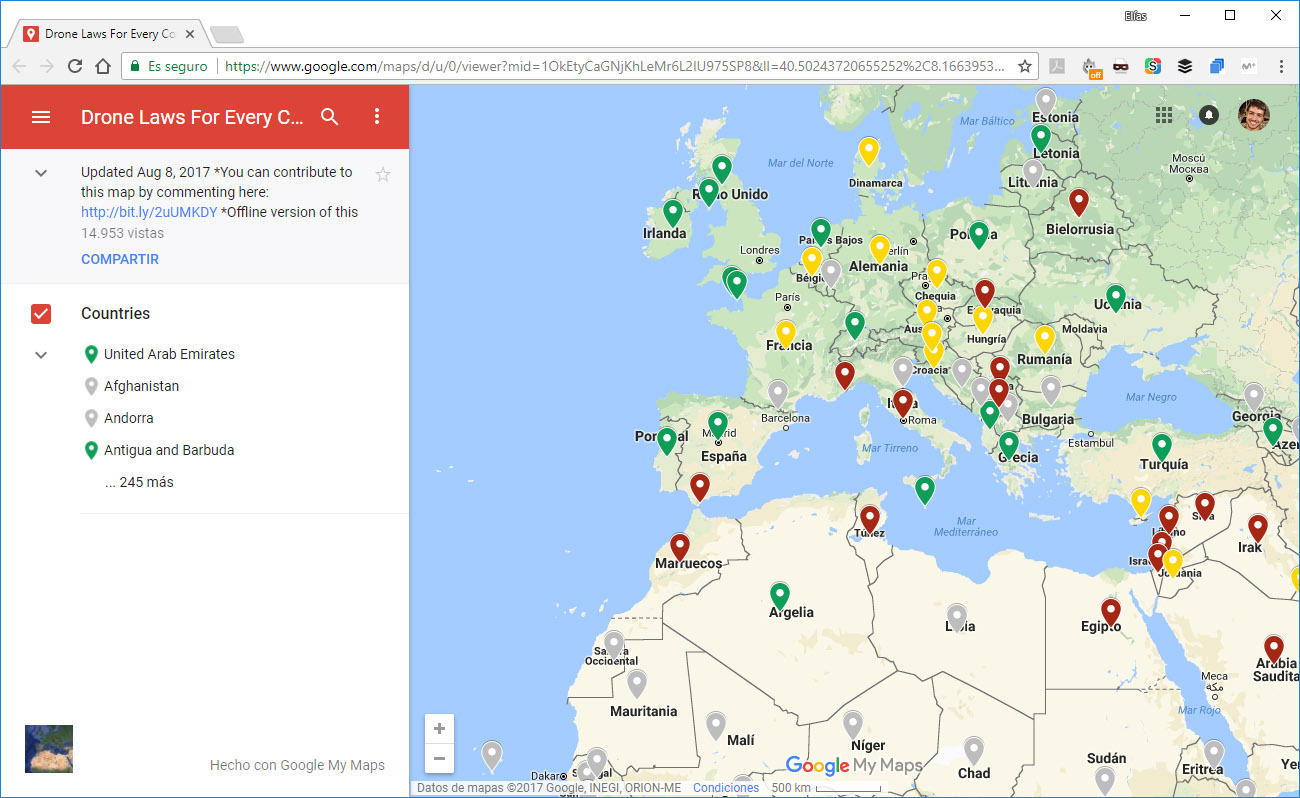Click the Google account profile picture
1300x798 pixels.
point(1253,115)
